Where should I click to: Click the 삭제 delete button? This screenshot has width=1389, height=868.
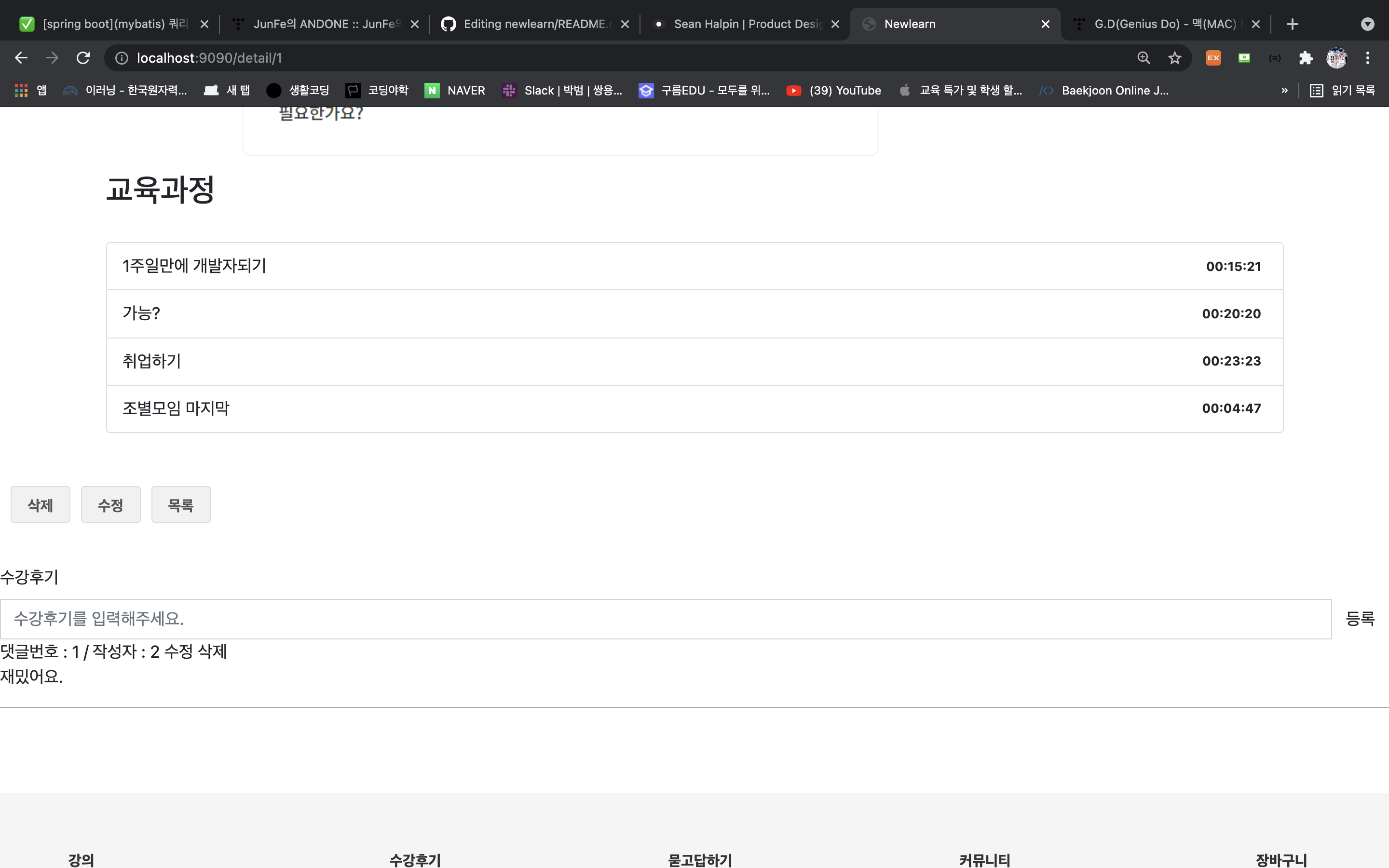(x=40, y=504)
